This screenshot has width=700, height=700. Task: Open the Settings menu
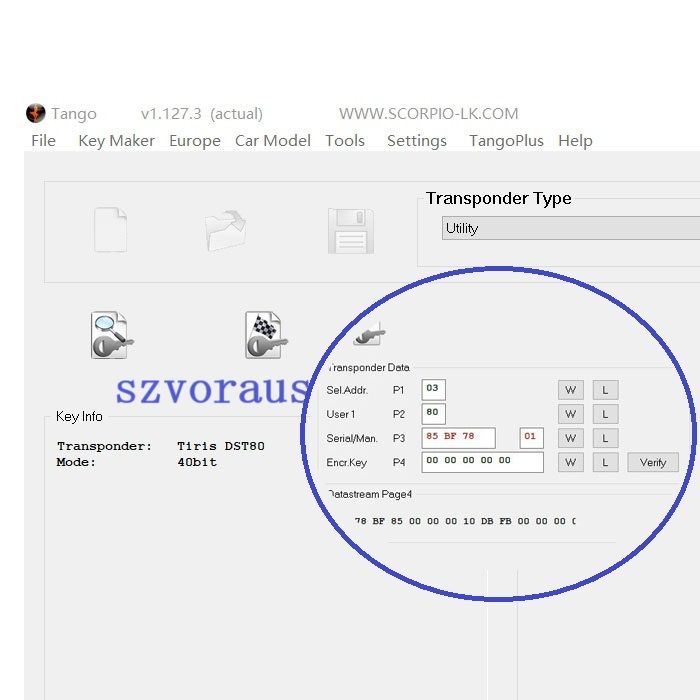pos(416,141)
